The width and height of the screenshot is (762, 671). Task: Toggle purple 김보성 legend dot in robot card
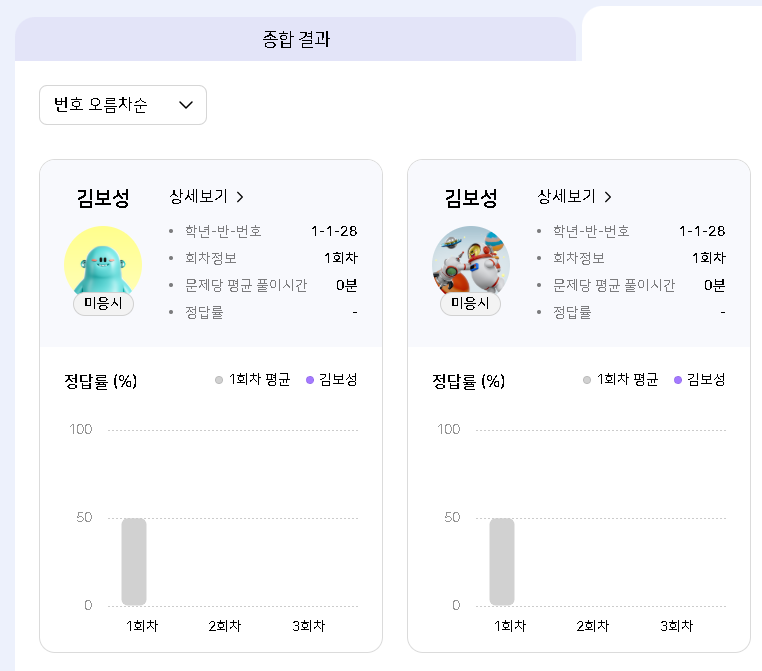click(x=678, y=380)
